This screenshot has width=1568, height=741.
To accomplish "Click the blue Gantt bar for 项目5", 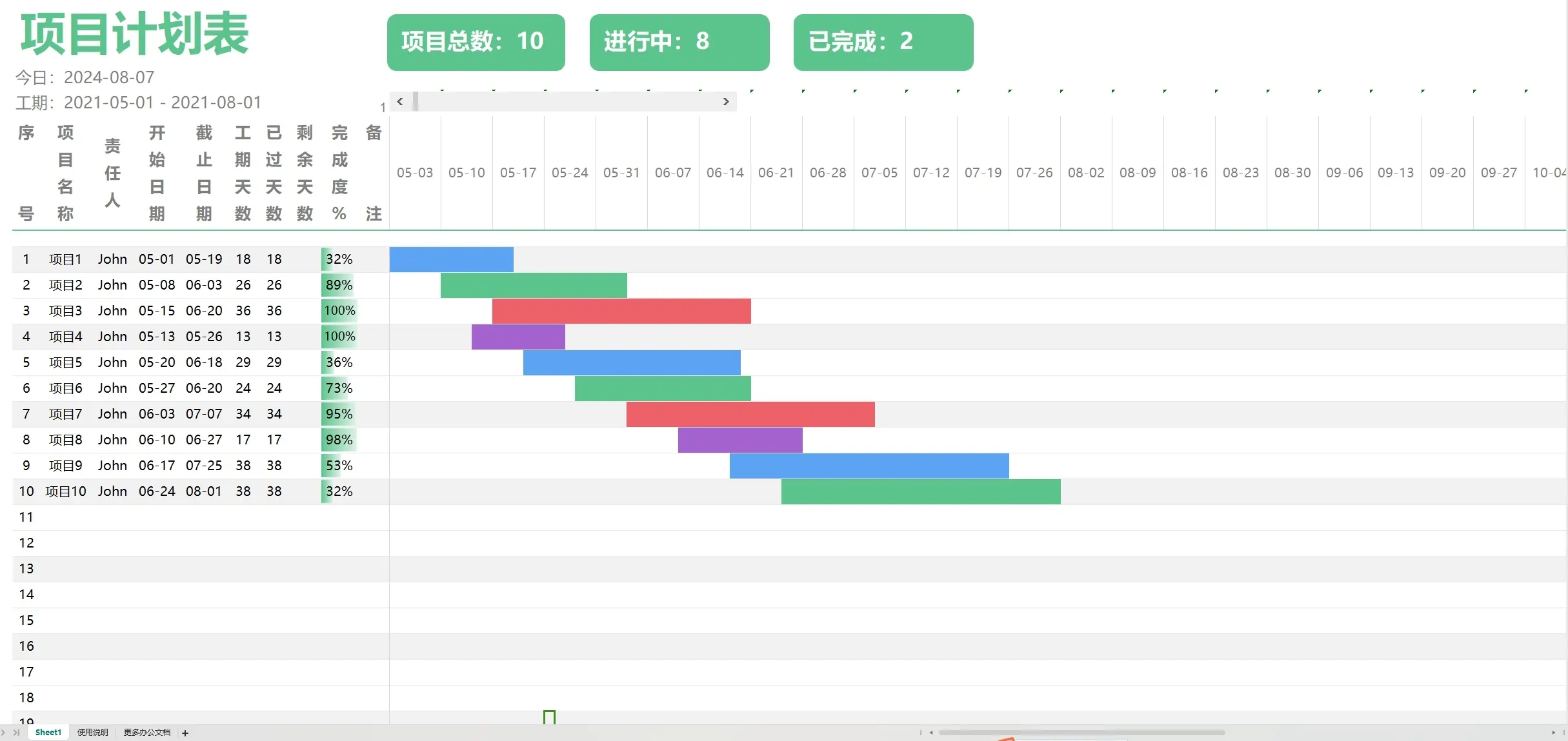I will coord(632,362).
